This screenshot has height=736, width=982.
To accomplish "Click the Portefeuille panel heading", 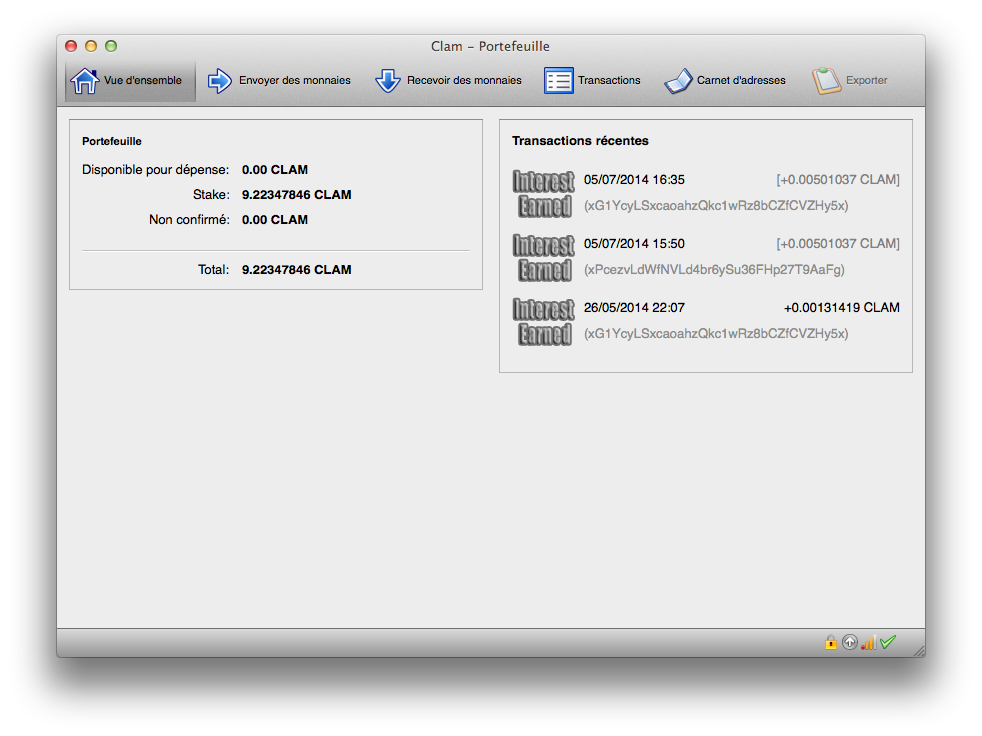I will pyautogui.click(x=111, y=142).
